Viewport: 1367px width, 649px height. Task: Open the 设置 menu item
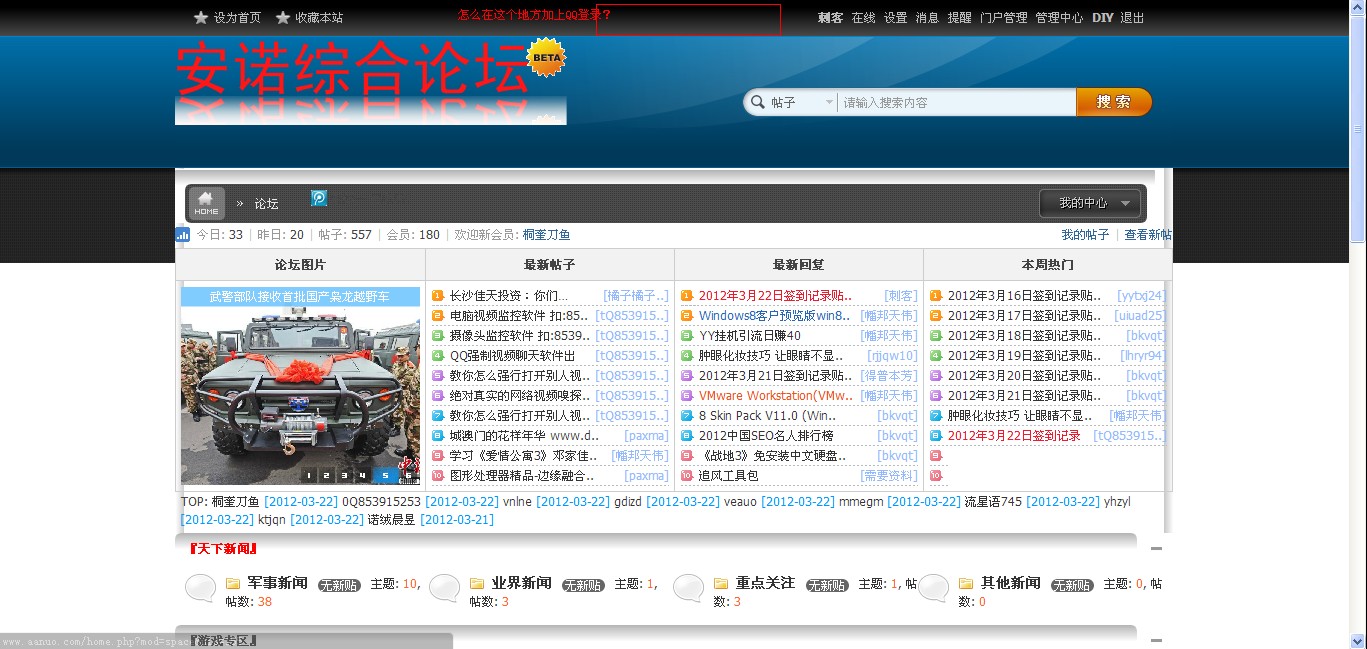[895, 16]
